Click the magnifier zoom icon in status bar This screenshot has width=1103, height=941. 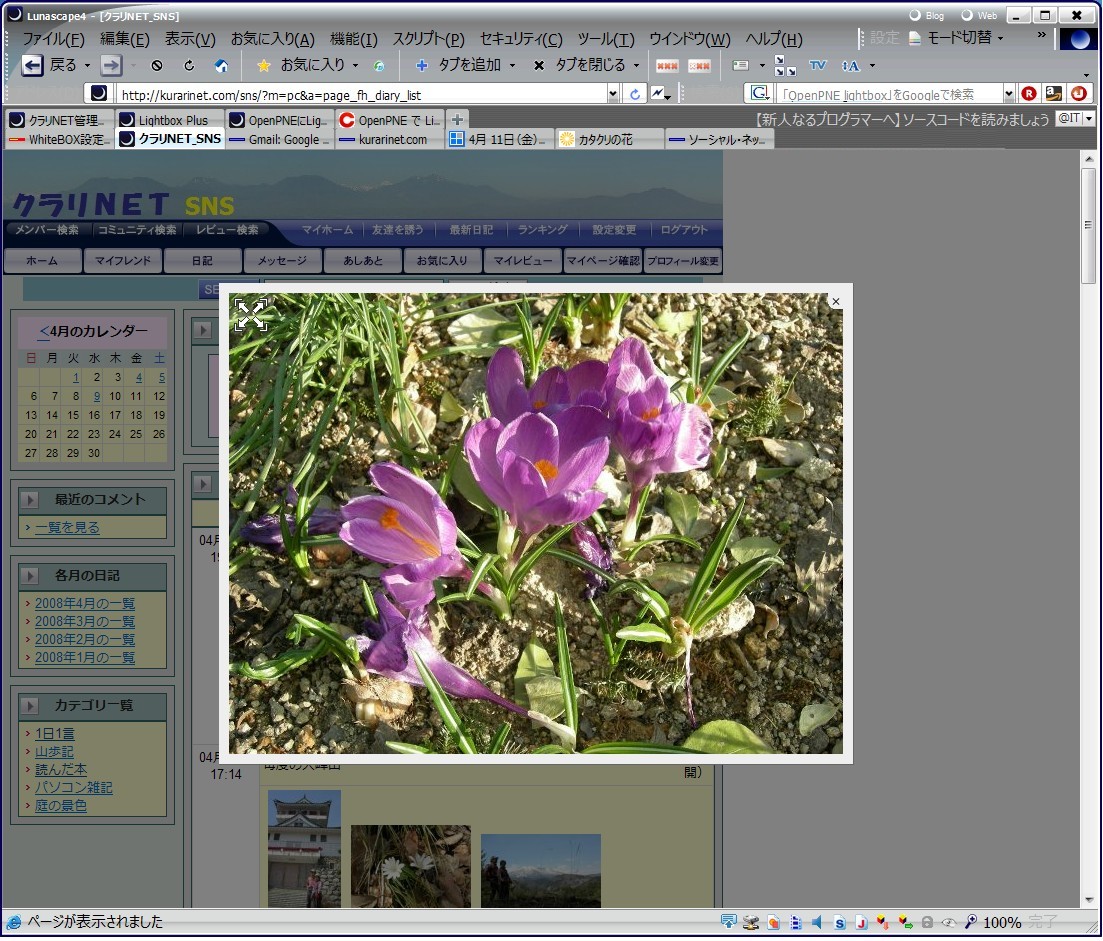(971, 922)
